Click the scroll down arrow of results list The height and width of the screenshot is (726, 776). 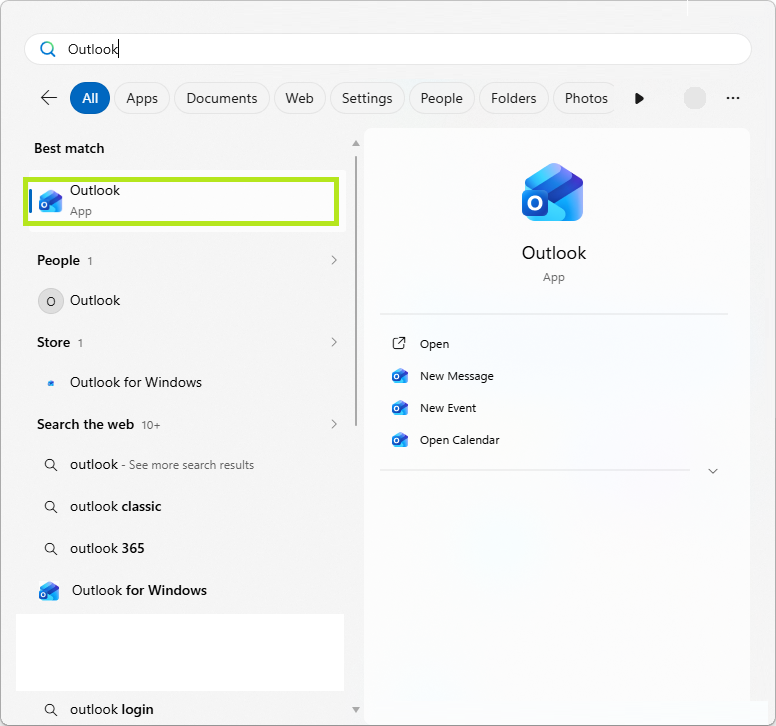coord(355,710)
